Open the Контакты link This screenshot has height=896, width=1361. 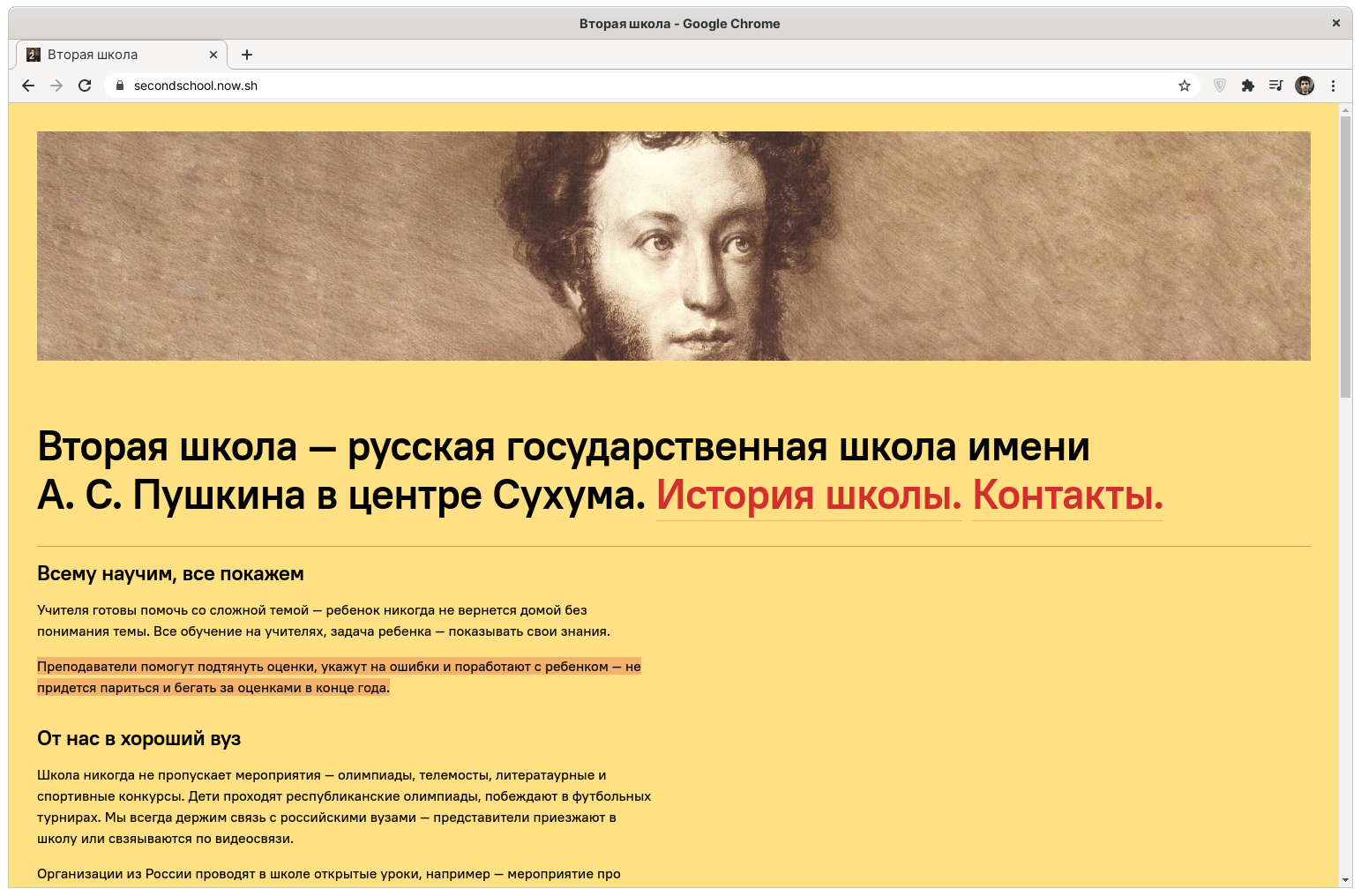1067,496
